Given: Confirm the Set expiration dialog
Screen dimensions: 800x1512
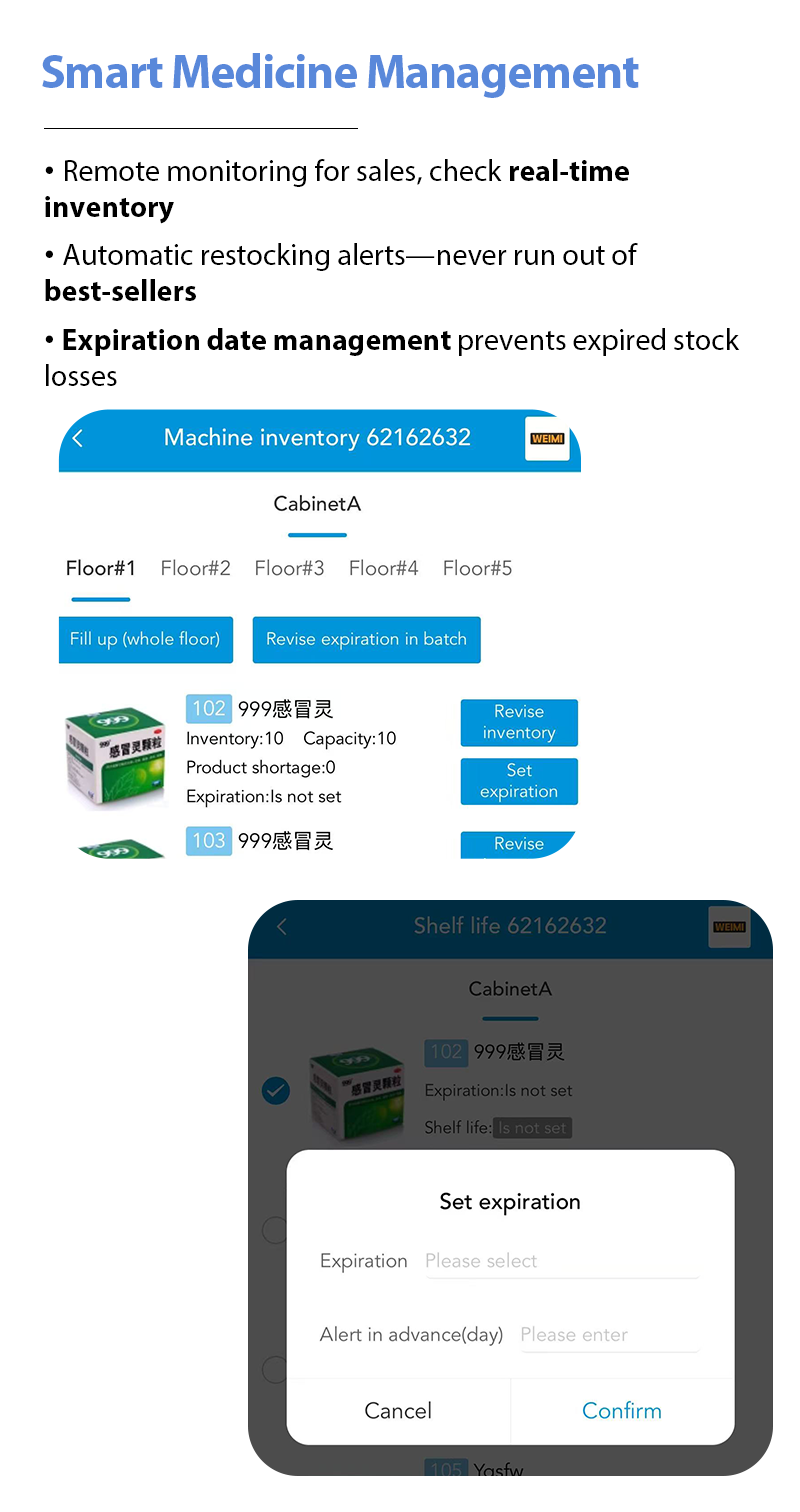Looking at the screenshot, I should click(622, 1411).
